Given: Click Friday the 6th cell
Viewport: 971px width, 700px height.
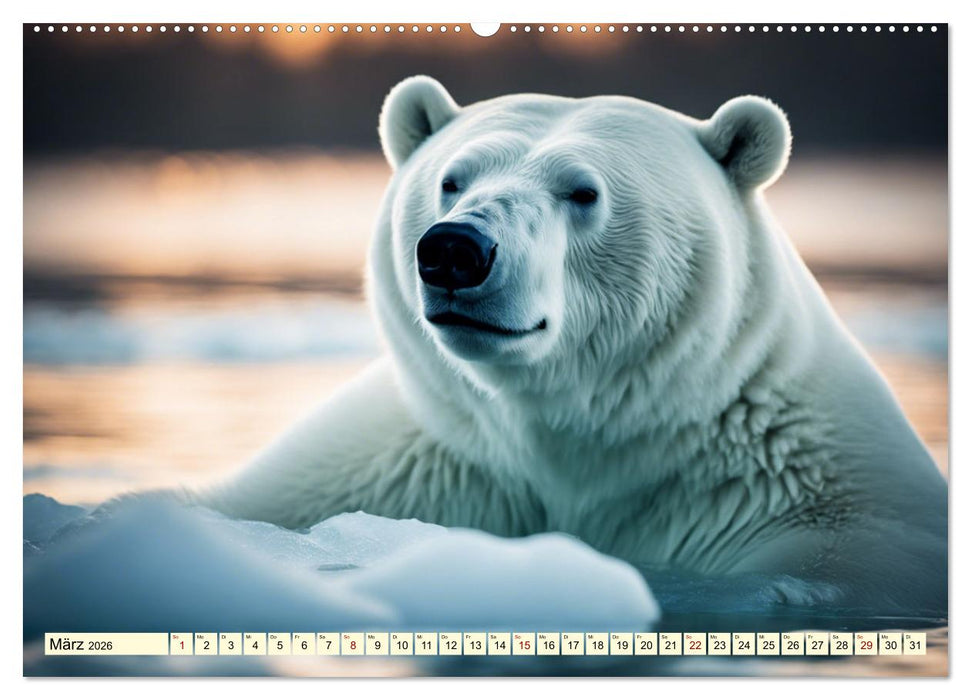Looking at the screenshot, I should point(302,646).
